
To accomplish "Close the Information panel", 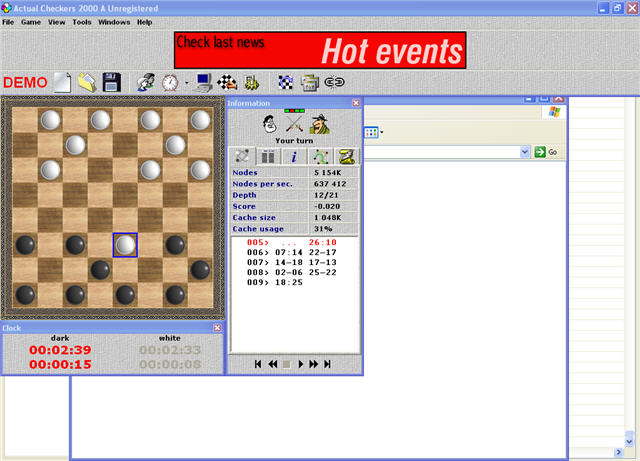I will pos(356,103).
